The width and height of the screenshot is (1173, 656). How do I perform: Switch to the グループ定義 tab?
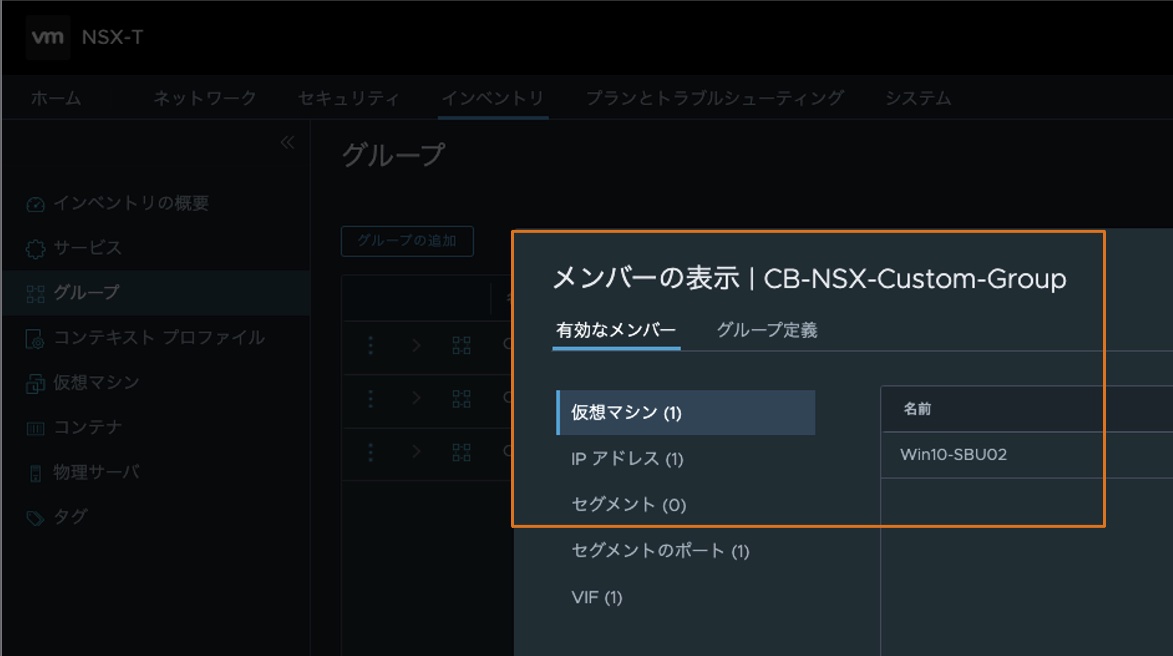click(x=767, y=330)
